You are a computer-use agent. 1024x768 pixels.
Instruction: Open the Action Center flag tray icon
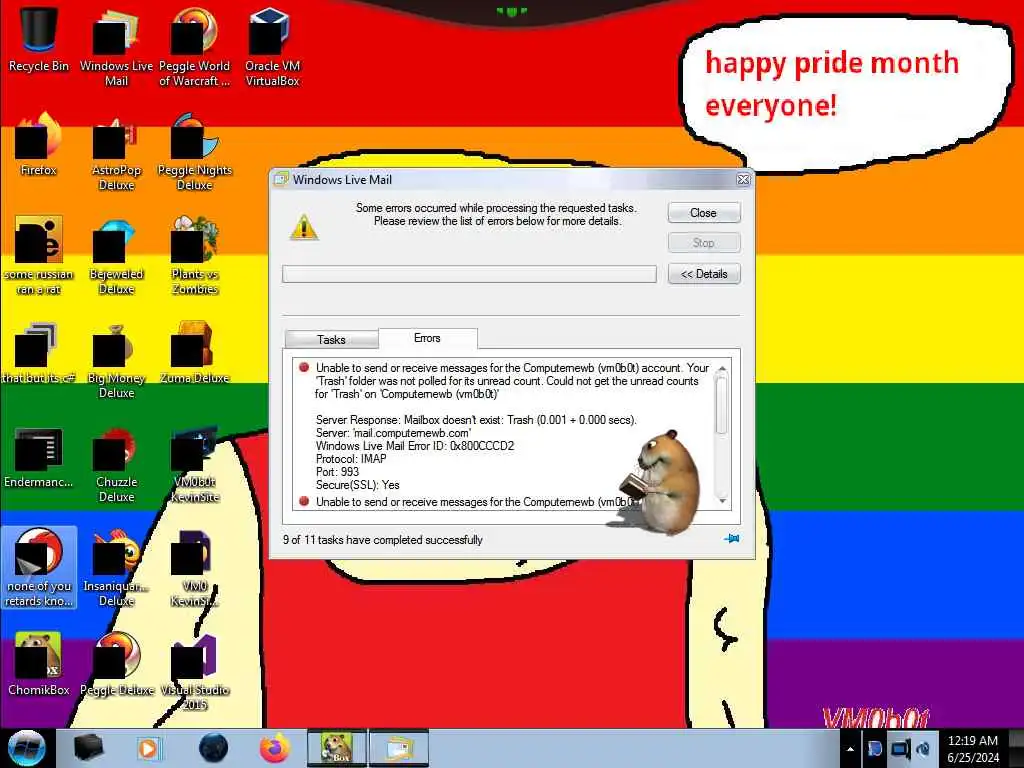(x=874, y=749)
